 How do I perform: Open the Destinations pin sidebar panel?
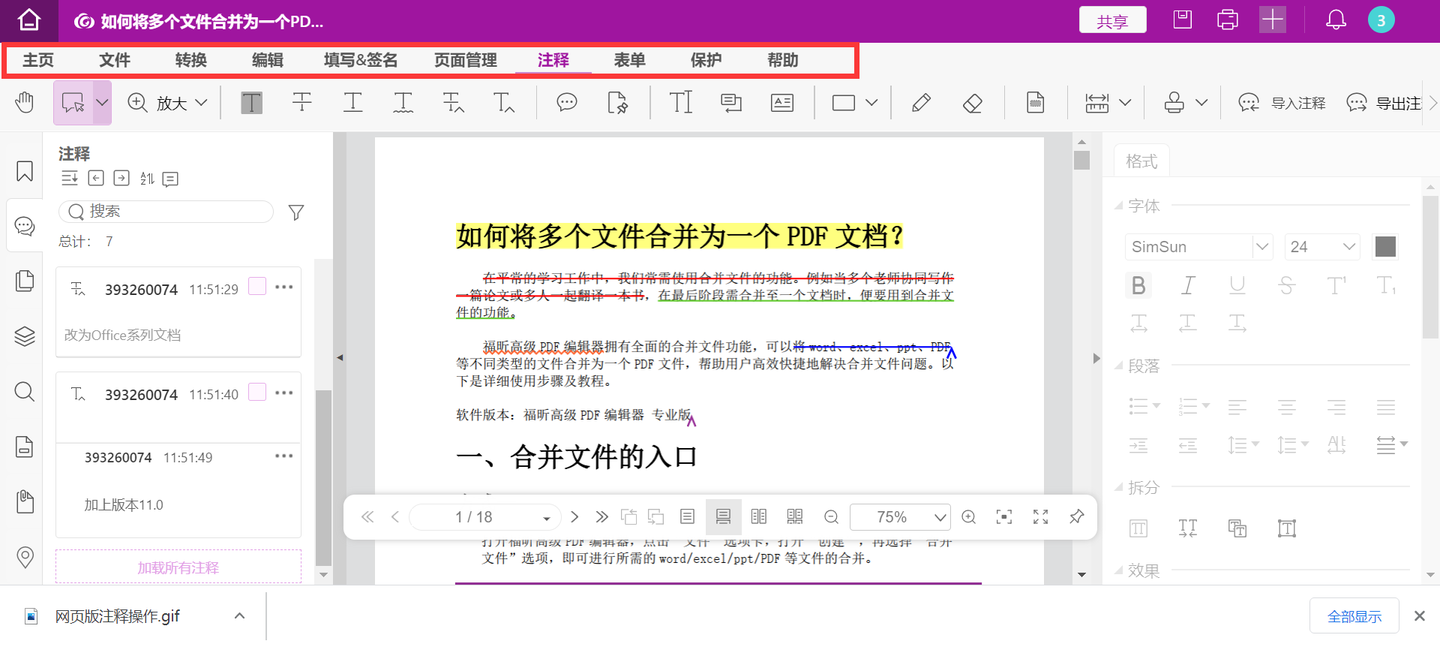click(x=25, y=557)
